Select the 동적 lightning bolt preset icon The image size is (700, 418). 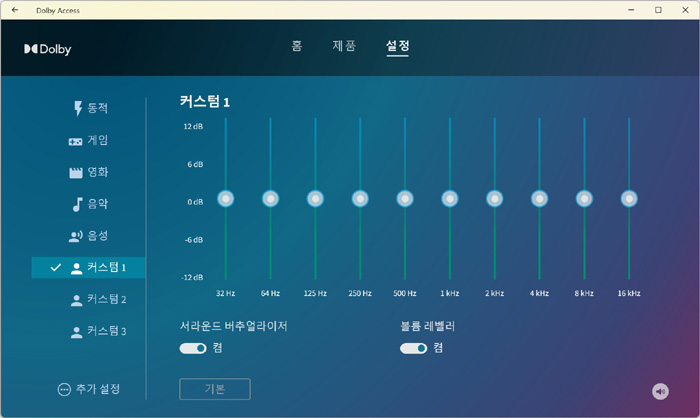[x=77, y=108]
